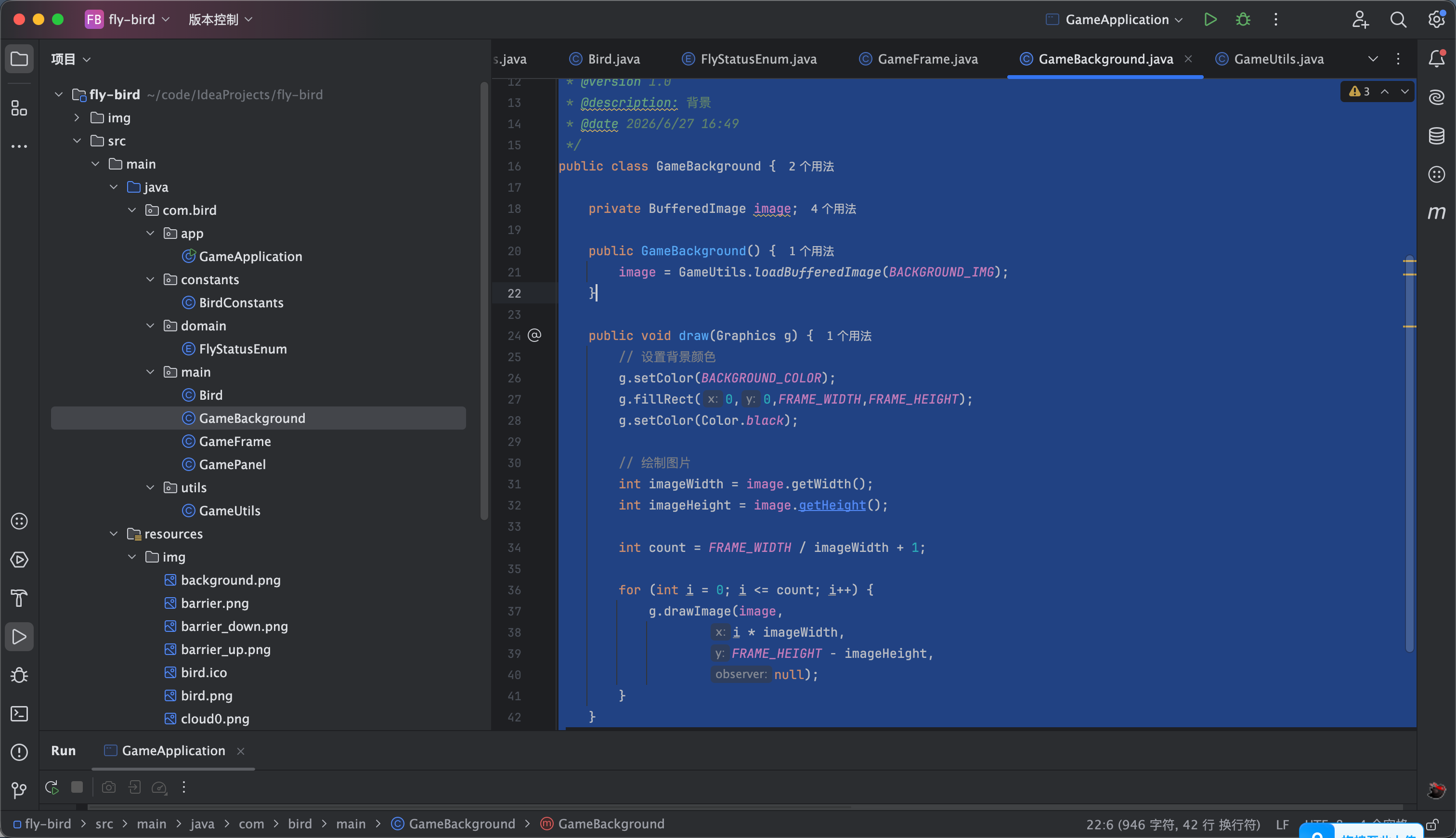
Task: Open the 项目 view selector dropdown
Action: (x=71, y=59)
